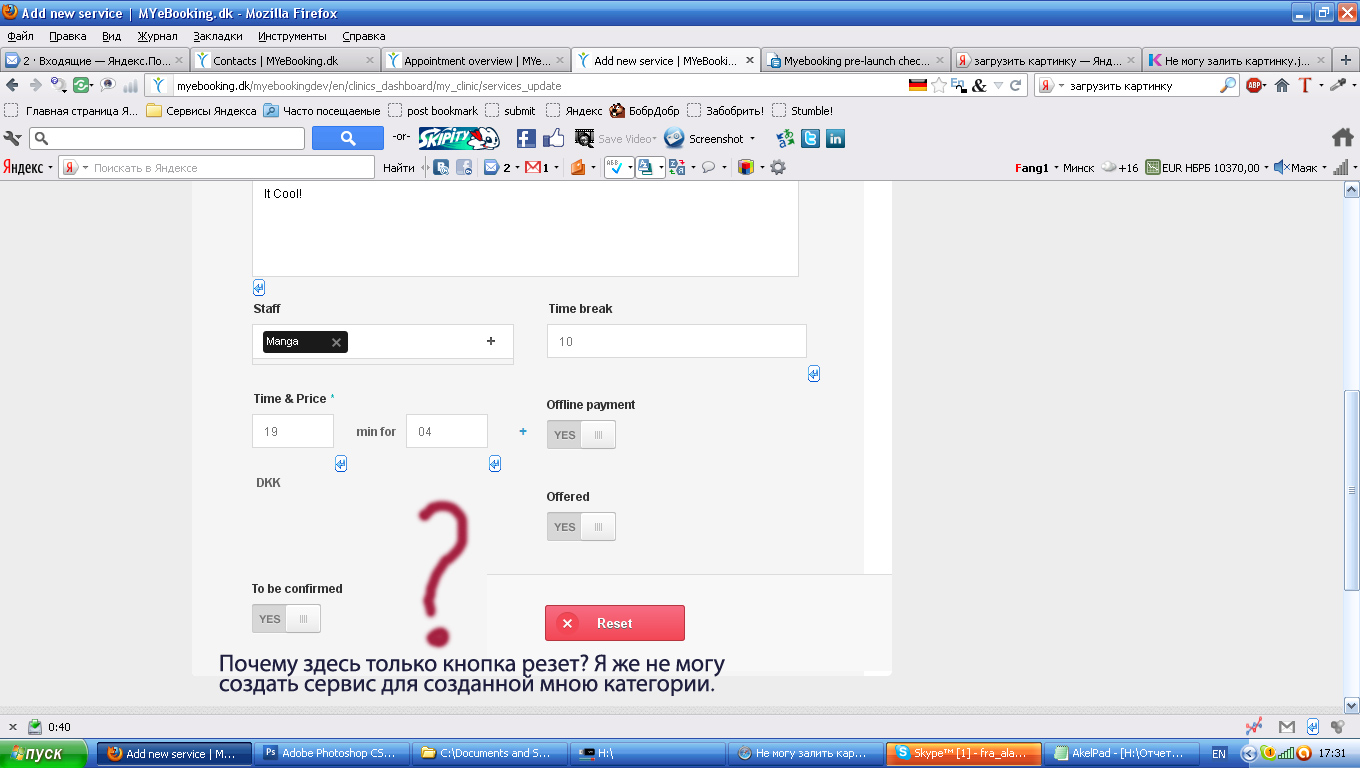The height and width of the screenshot is (768, 1360).
Task: Click the wrench settings icon in the Skipity toolbar
Action: coord(13,138)
